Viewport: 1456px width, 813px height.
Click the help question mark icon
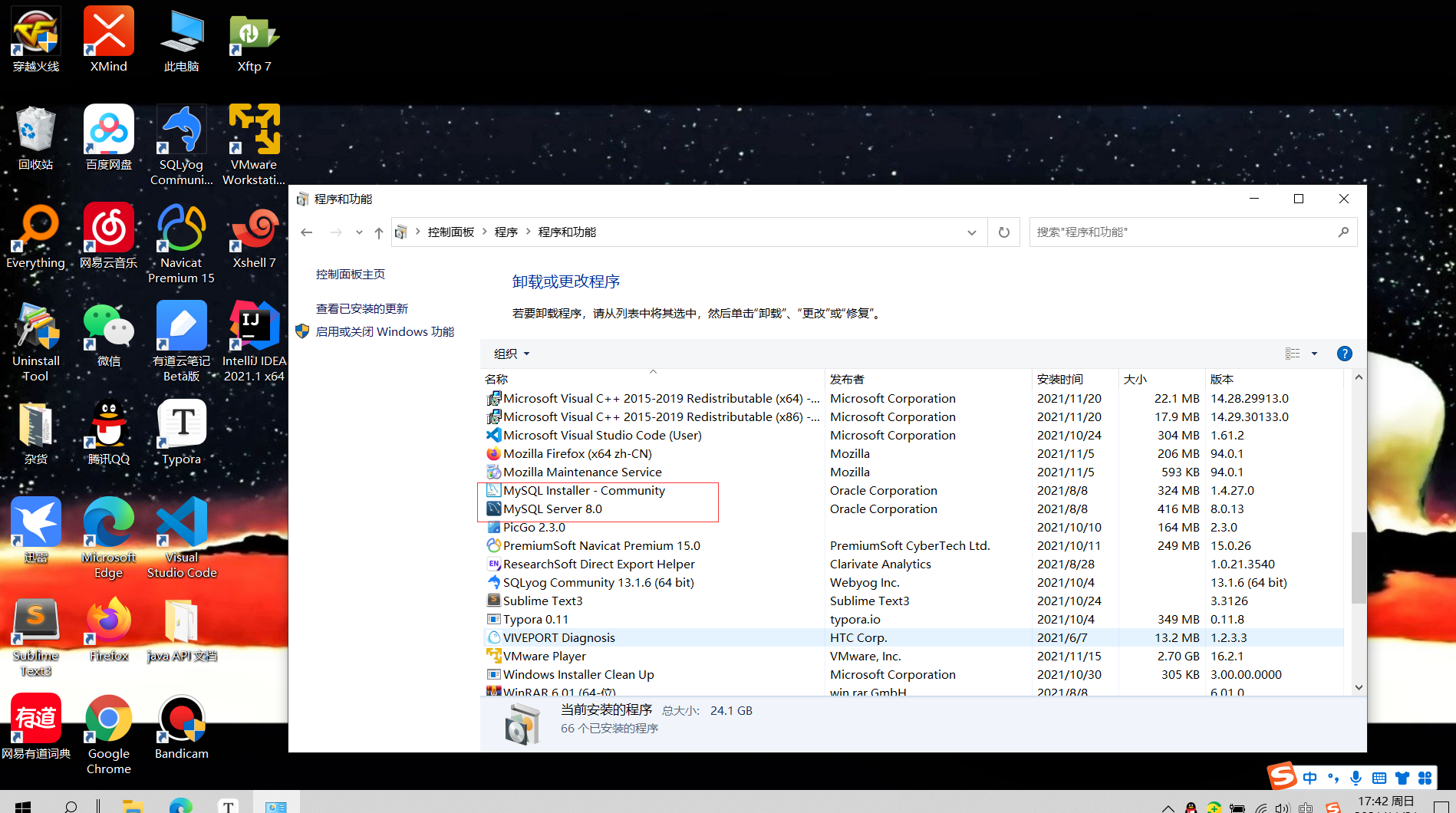tap(1344, 354)
